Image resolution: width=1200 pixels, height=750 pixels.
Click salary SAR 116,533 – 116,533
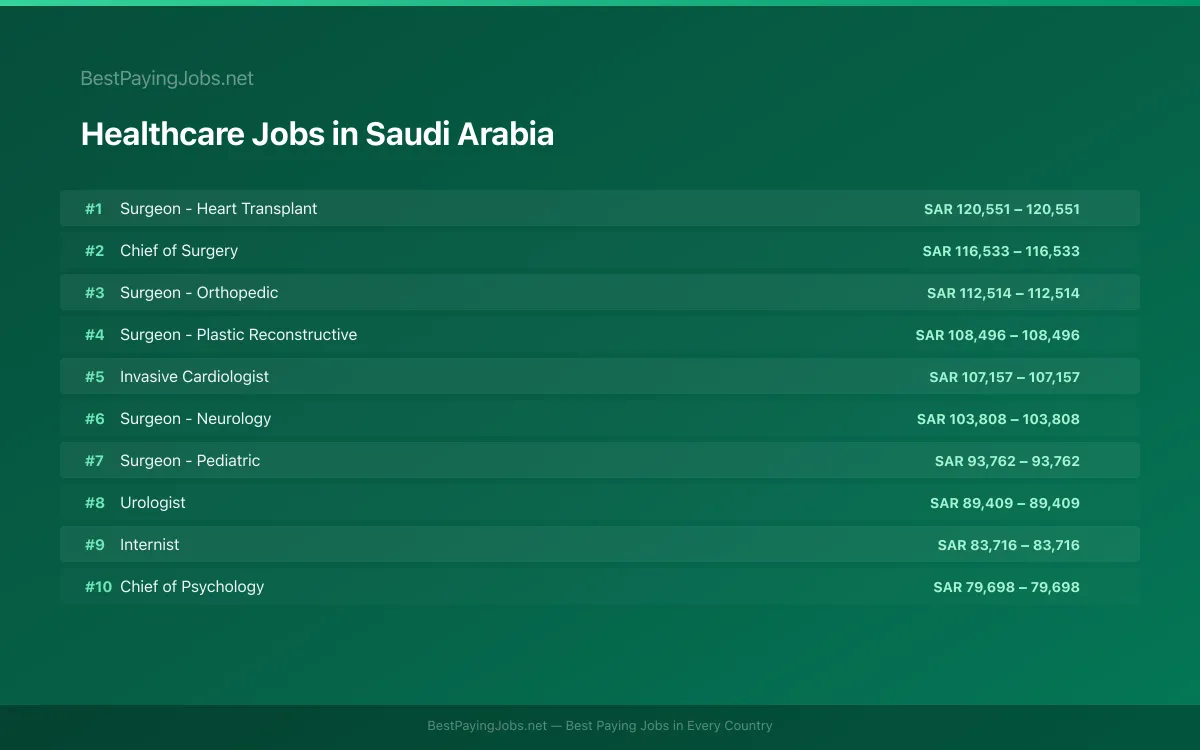coord(1001,251)
